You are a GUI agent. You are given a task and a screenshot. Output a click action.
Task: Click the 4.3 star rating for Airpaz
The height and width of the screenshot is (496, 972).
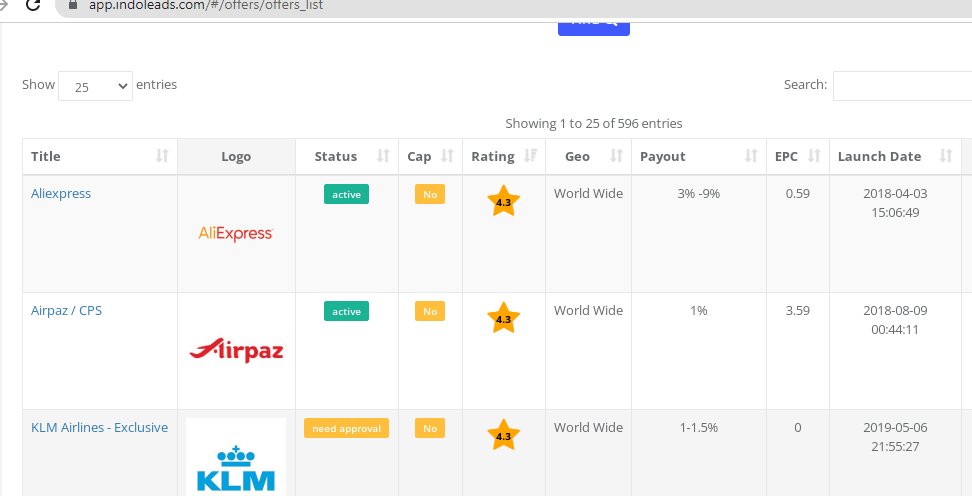(503, 319)
